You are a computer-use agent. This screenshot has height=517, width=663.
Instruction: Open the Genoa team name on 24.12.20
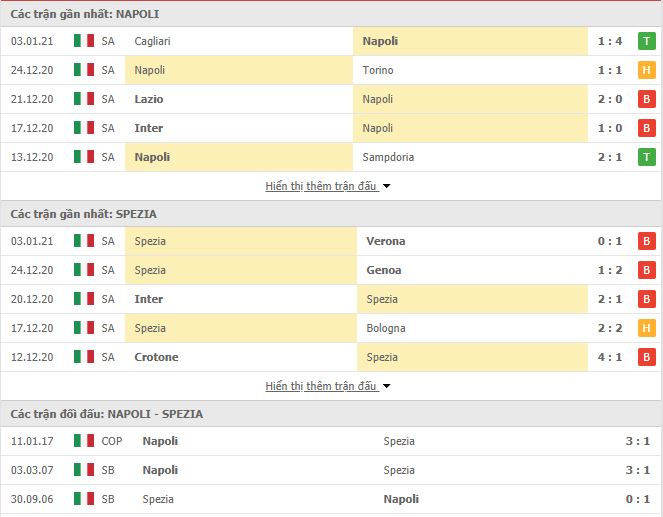[x=384, y=270]
